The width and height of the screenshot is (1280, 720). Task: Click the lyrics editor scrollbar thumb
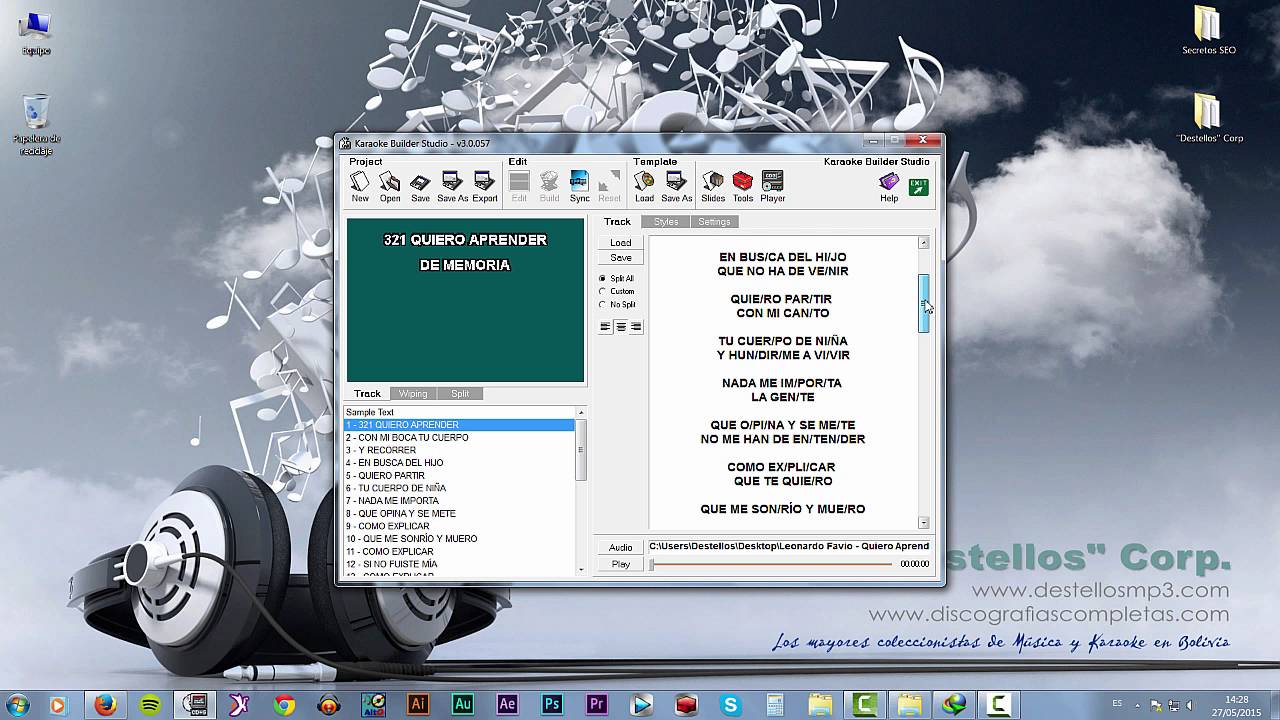pos(924,303)
